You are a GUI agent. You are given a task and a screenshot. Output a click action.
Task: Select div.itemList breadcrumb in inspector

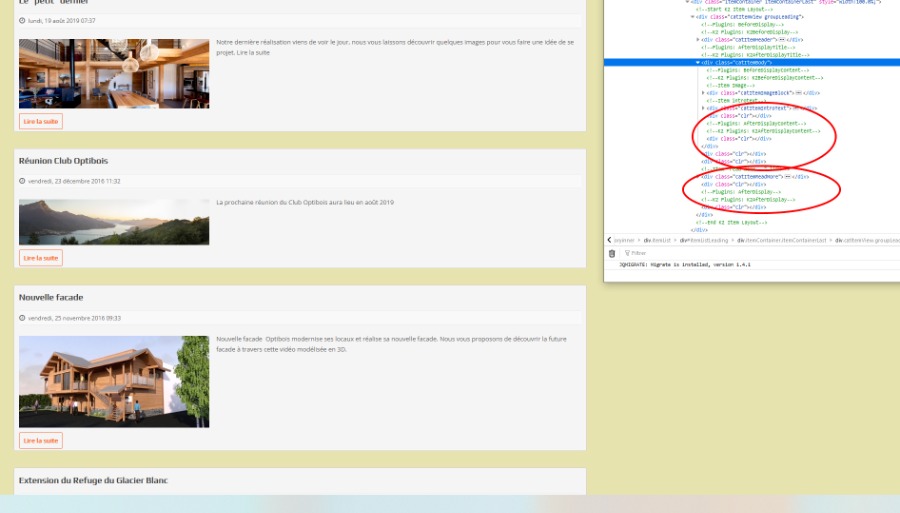(657, 240)
